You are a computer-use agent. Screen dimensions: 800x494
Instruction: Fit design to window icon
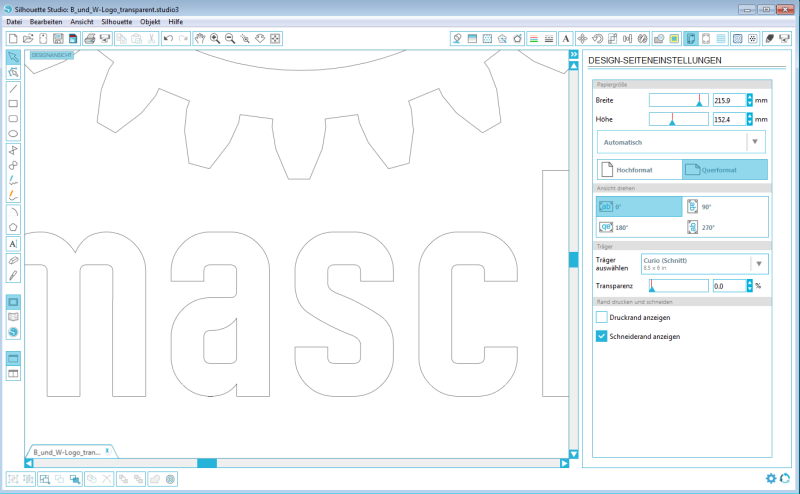(275, 39)
